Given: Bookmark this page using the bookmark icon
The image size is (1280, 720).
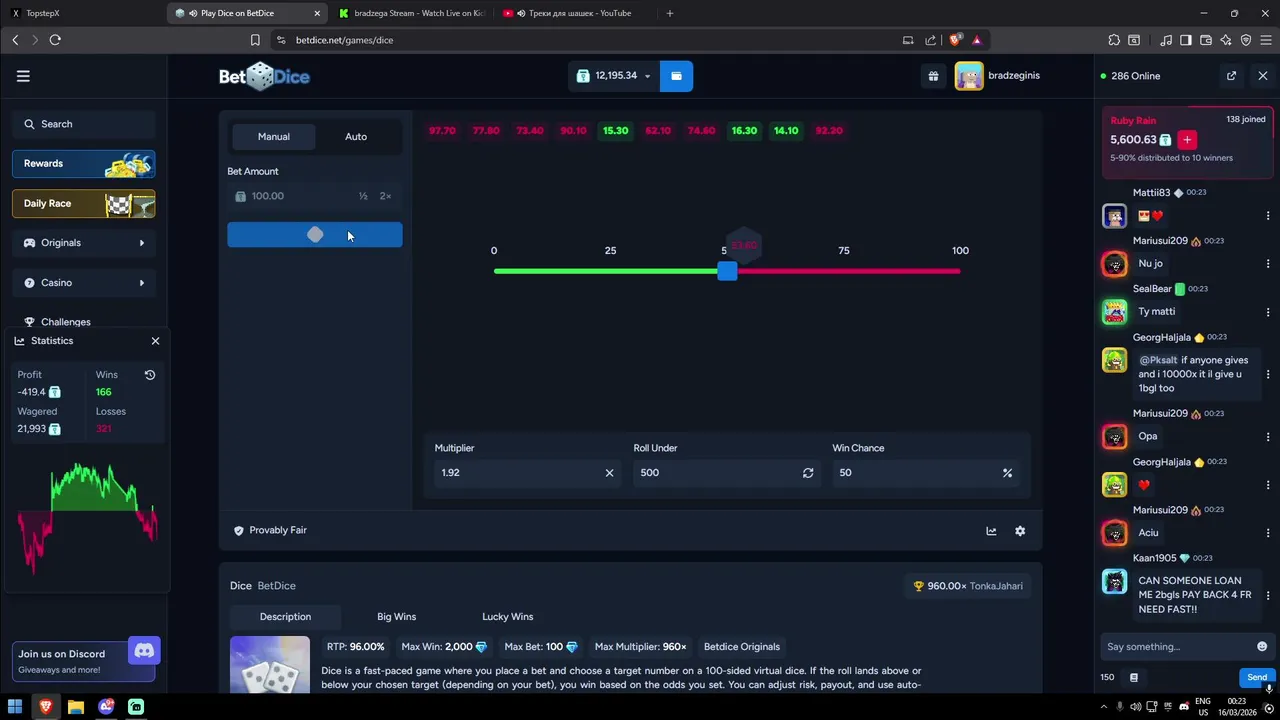Looking at the screenshot, I should click(255, 40).
